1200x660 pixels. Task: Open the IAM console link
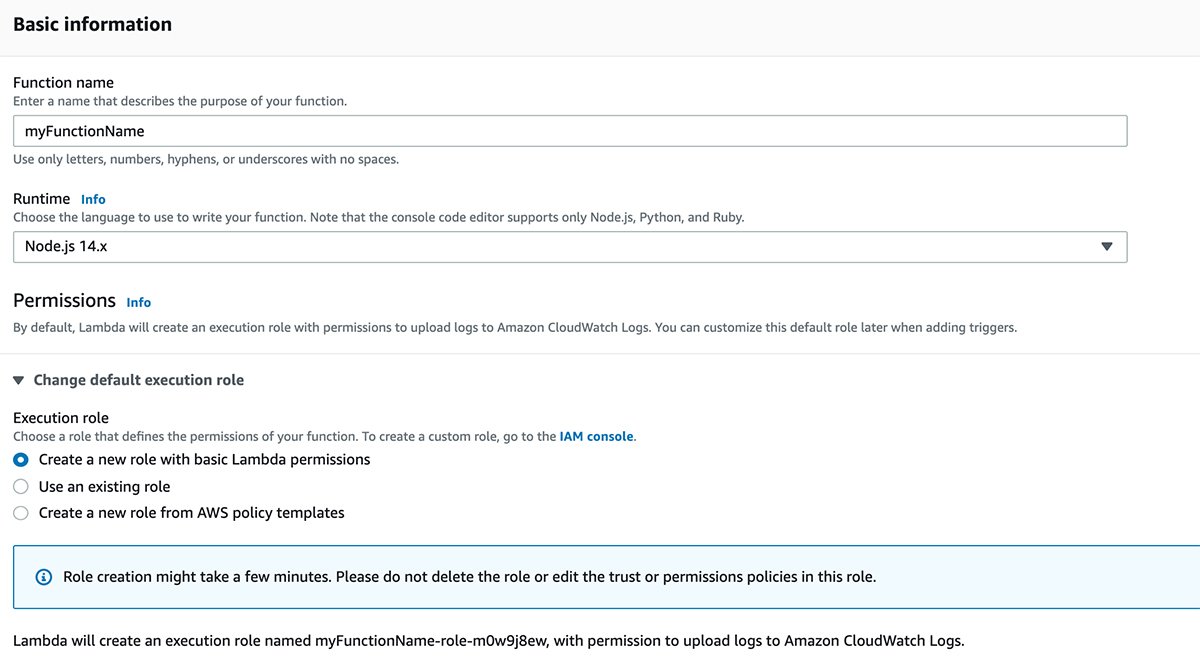(x=596, y=436)
